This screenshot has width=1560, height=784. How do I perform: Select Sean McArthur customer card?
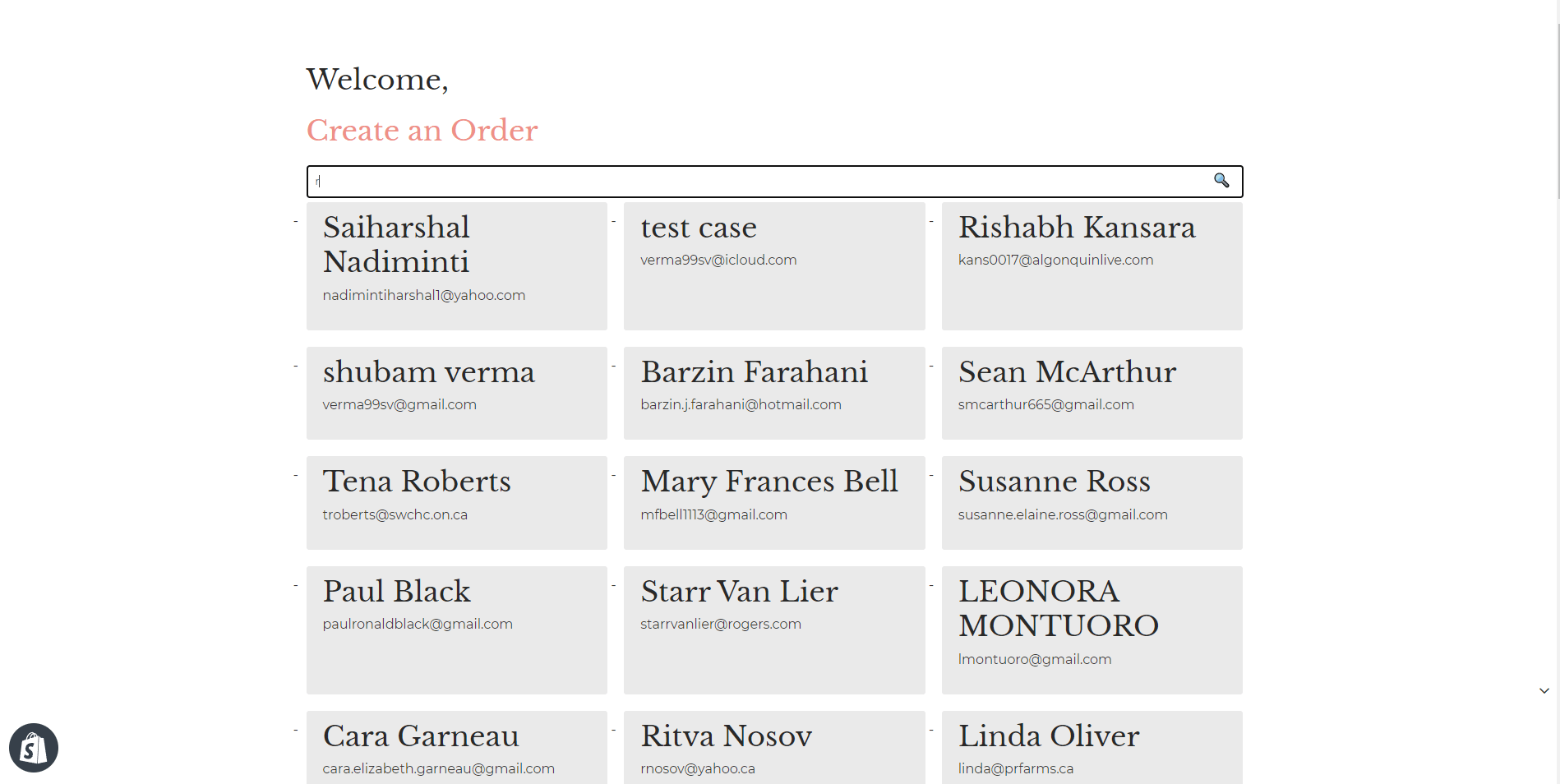[x=1092, y=393]
